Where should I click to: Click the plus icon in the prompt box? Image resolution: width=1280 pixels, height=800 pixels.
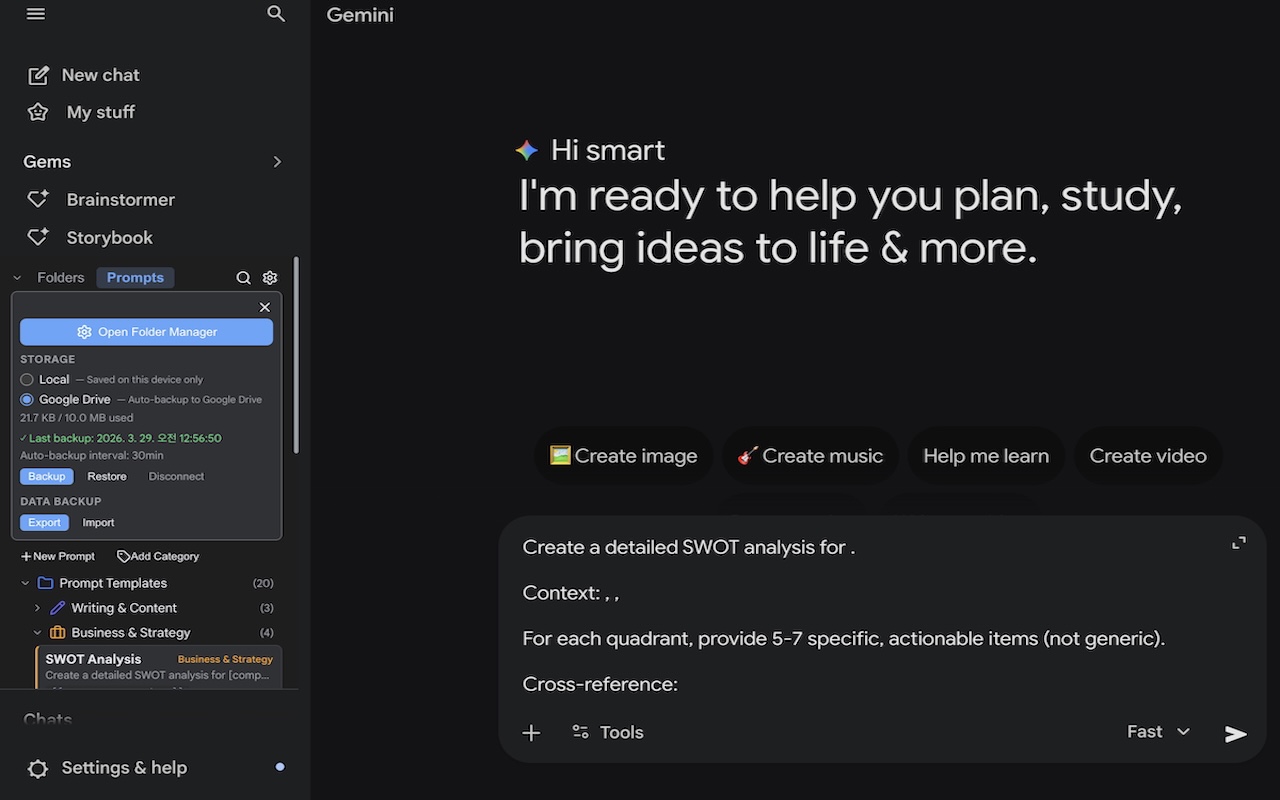click(x=532, y=732)
